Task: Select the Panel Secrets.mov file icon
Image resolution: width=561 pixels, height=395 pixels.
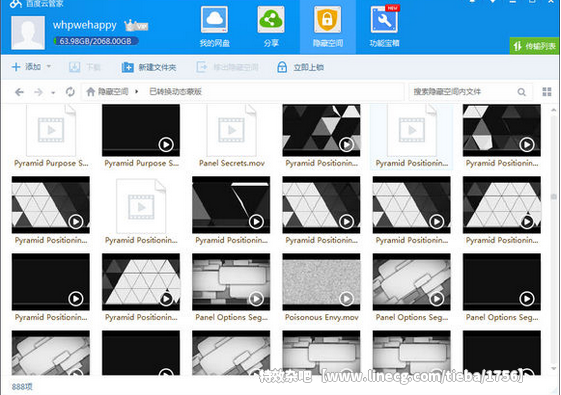Action: click(231, 130)
